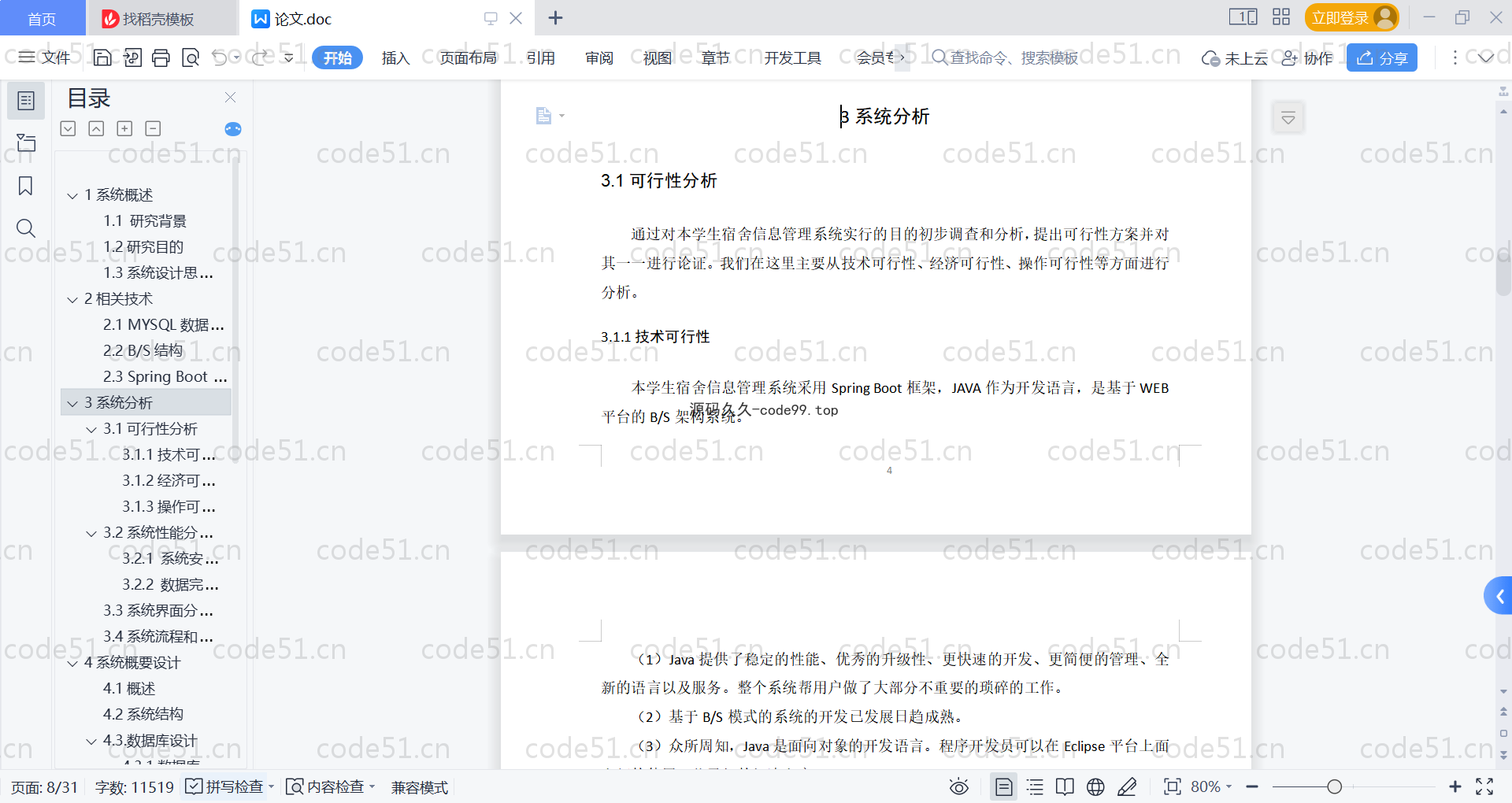Open the zoom percentage 80% dropdown
This screenshot has height=803, width=1512.
[1211, 786]
